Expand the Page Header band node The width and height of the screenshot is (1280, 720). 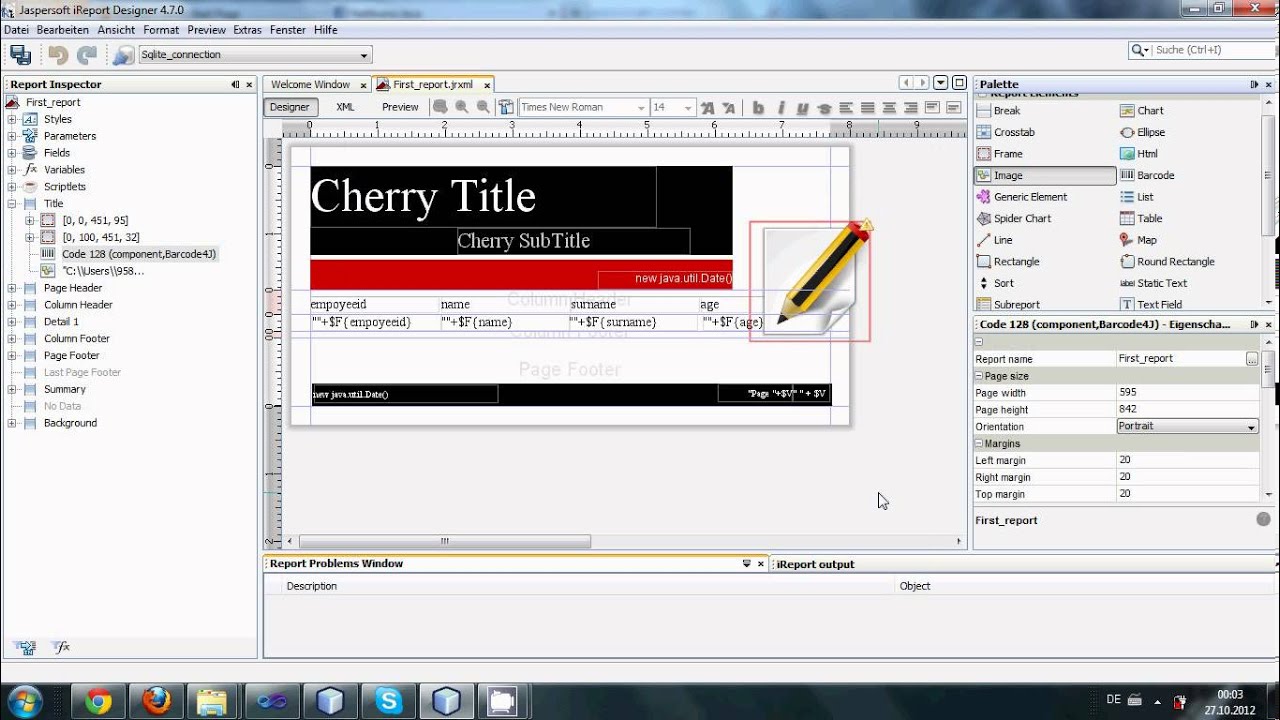(x=13, y=288)
